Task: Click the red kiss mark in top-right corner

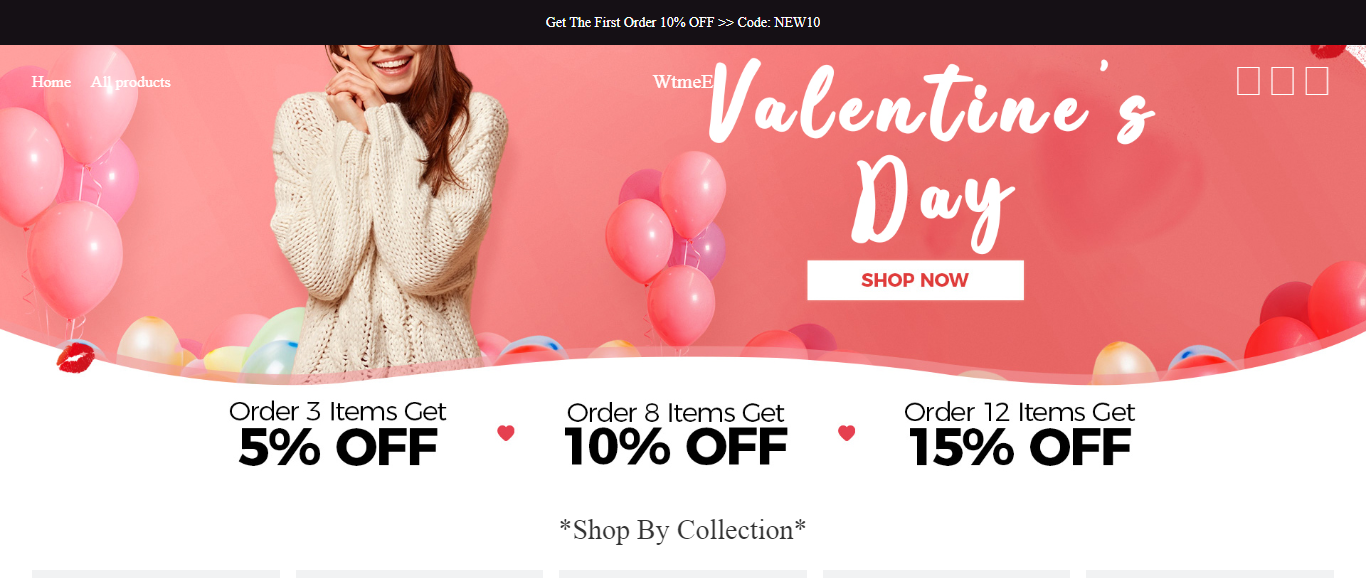Action: click(x=1329, y=49)
